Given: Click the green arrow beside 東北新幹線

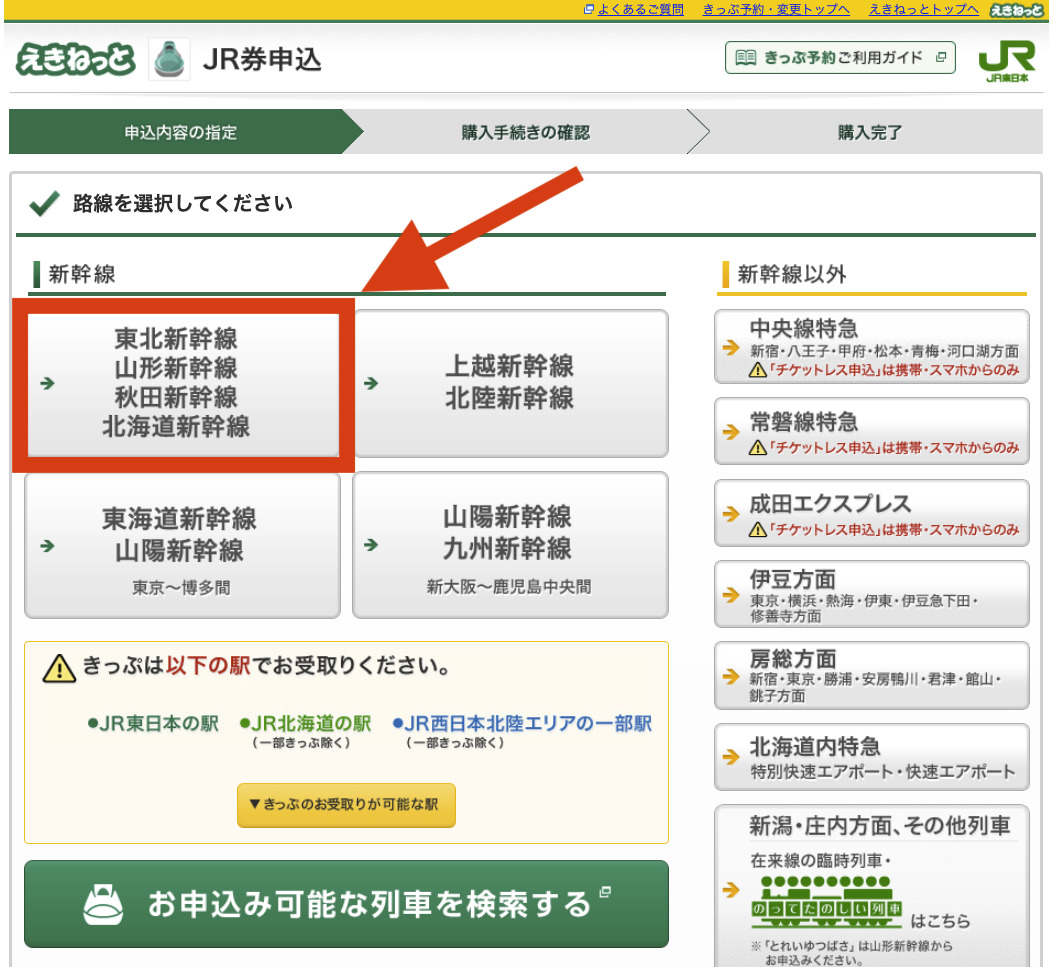Looking at the screenshot, I should coord(47,383).
